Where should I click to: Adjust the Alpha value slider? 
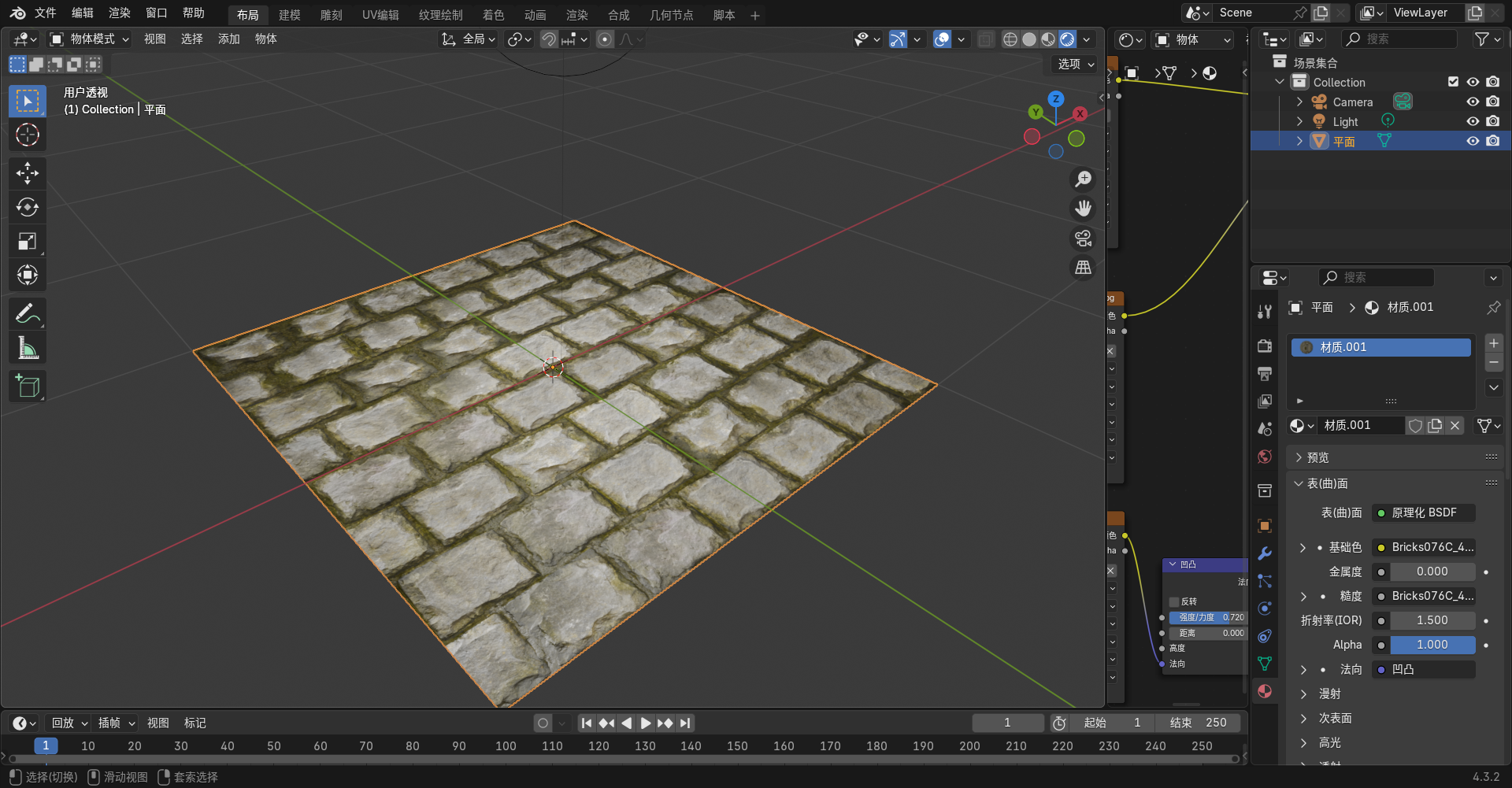coord(1432,645)
